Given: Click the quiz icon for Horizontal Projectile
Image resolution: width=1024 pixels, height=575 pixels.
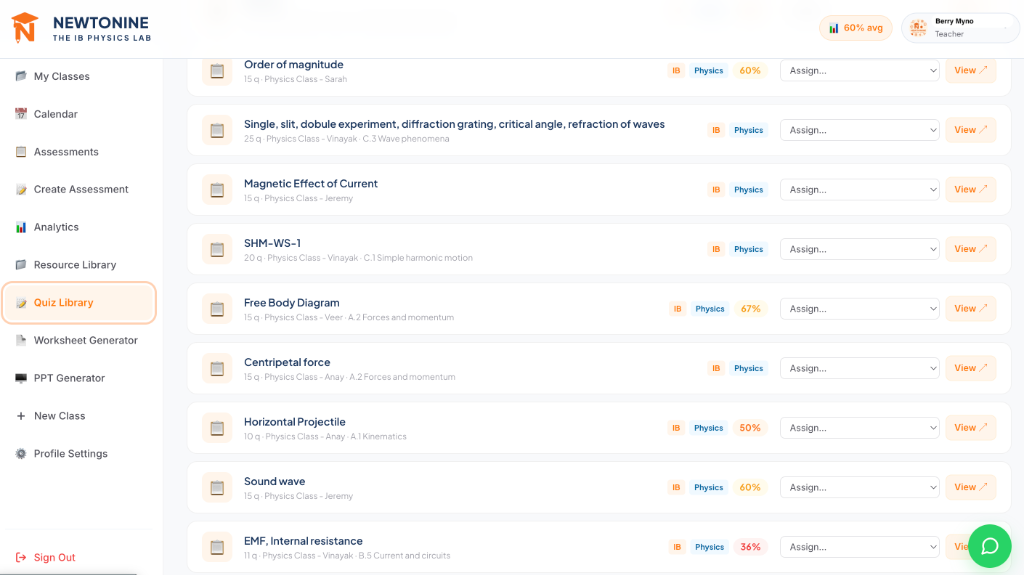Looking at the screenshot, I should pyautogui.click(x=217, y=427).
